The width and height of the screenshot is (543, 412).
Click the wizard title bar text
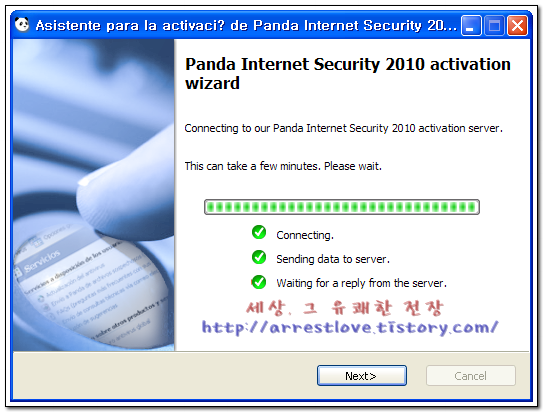pos(246,25)
